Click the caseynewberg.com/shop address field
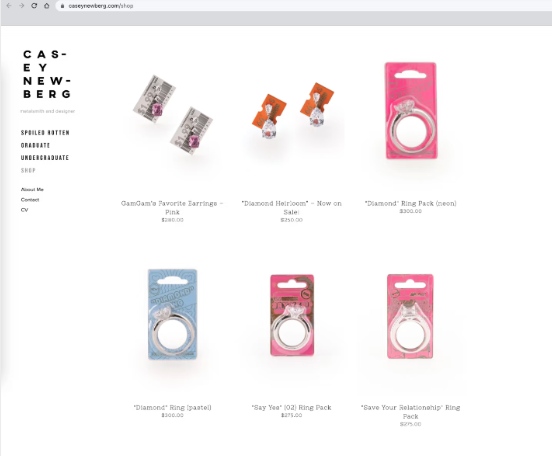 (303, 6)
